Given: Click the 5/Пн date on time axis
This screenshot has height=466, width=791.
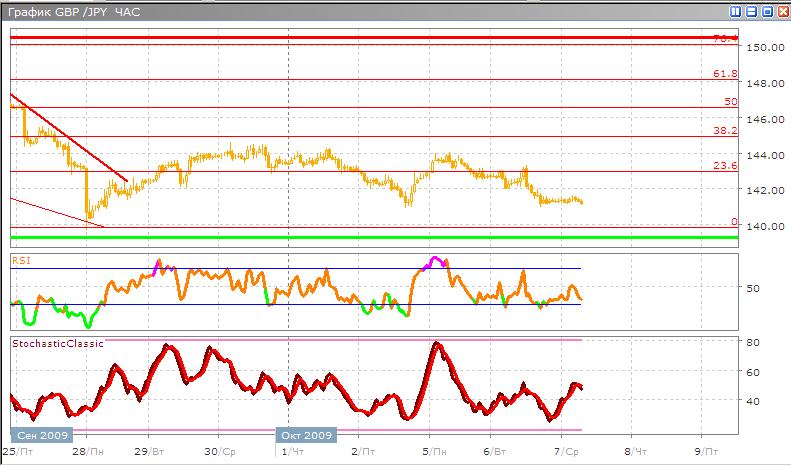Looking at the screenshot, I should tap(430, 452).
